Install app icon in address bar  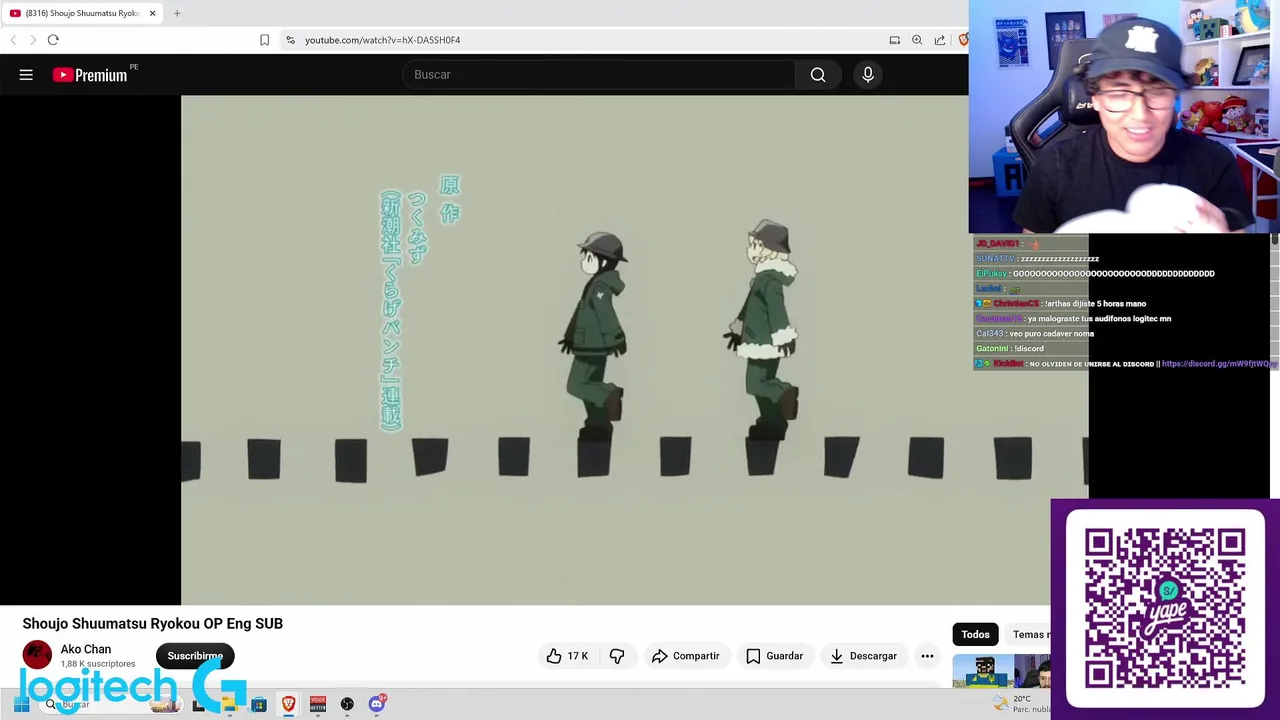[894, 40]
